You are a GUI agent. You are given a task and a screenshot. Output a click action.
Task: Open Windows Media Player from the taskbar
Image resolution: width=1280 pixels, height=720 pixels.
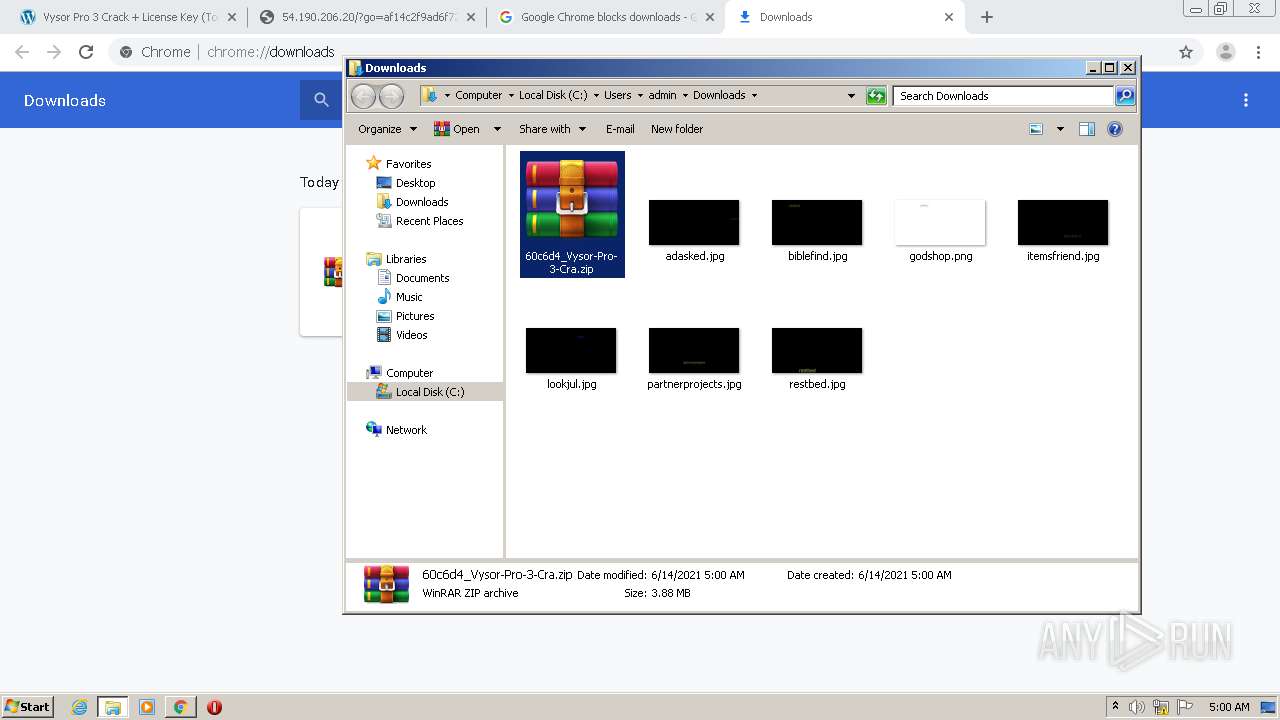tap(147, 707)
